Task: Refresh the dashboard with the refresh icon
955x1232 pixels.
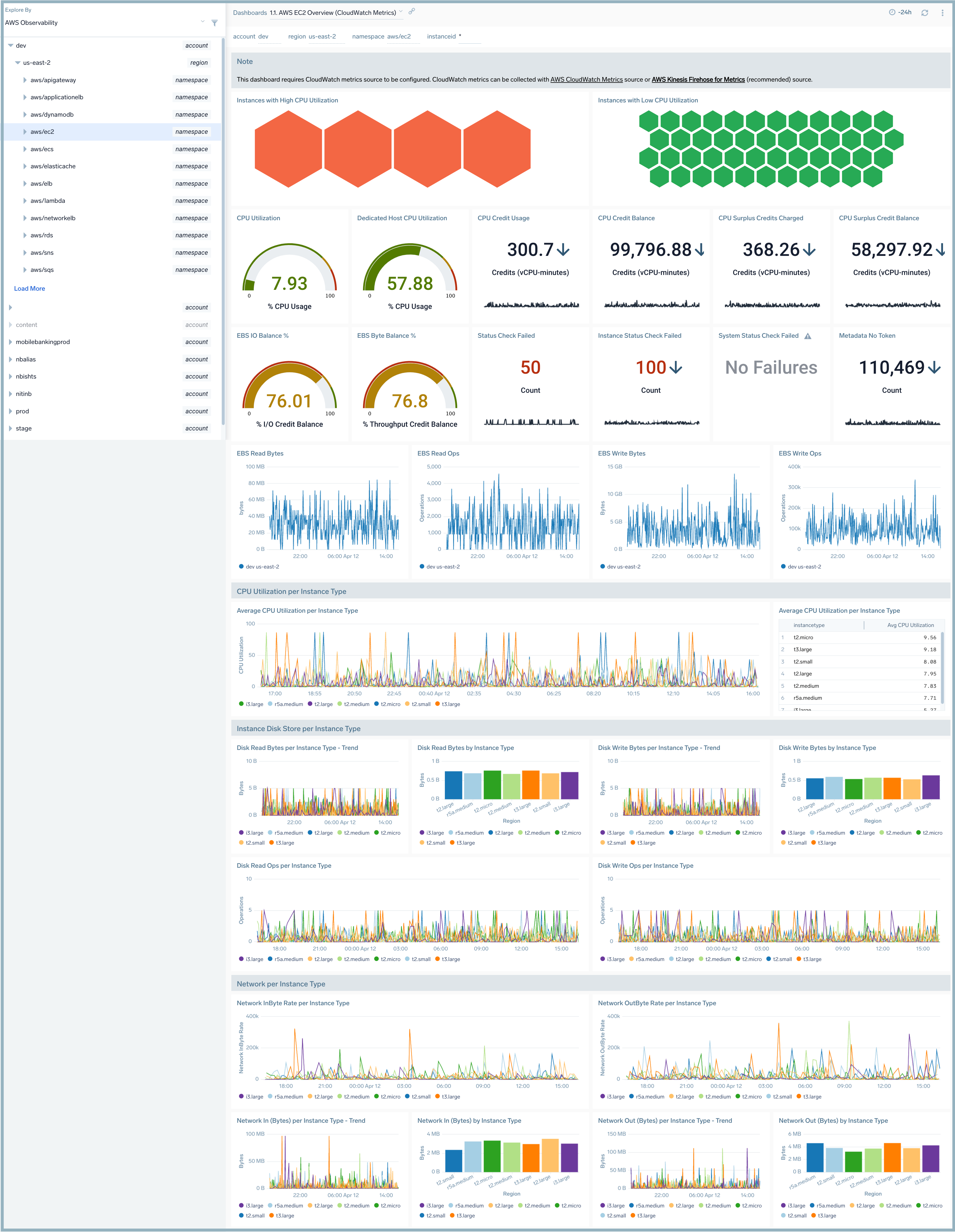Action: pyautogui.click(x=924, y=12)
